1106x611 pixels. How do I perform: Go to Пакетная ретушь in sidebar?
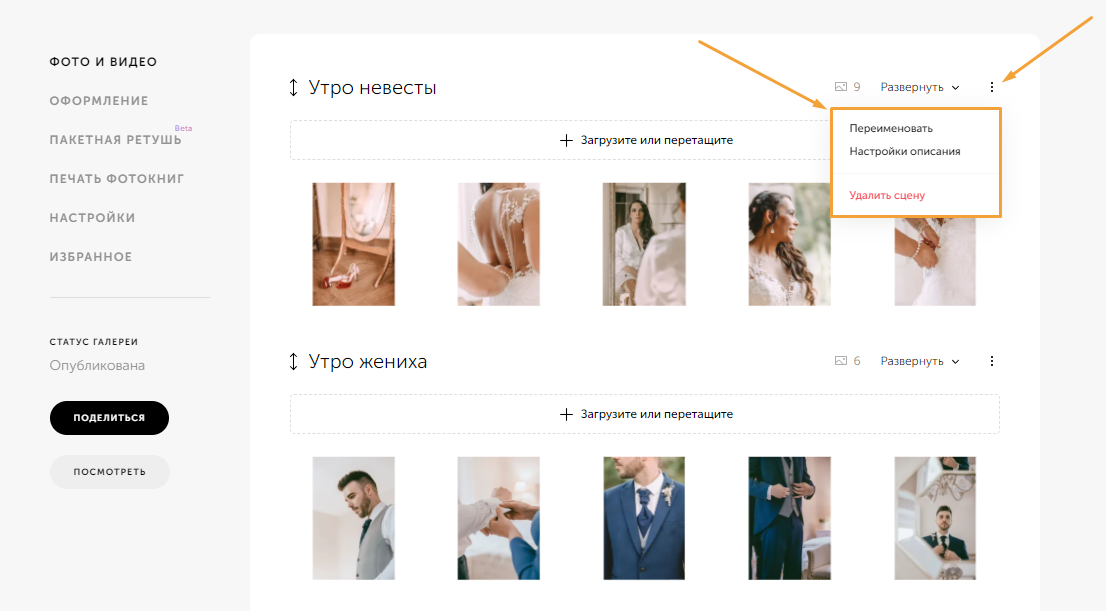[115, 140]
